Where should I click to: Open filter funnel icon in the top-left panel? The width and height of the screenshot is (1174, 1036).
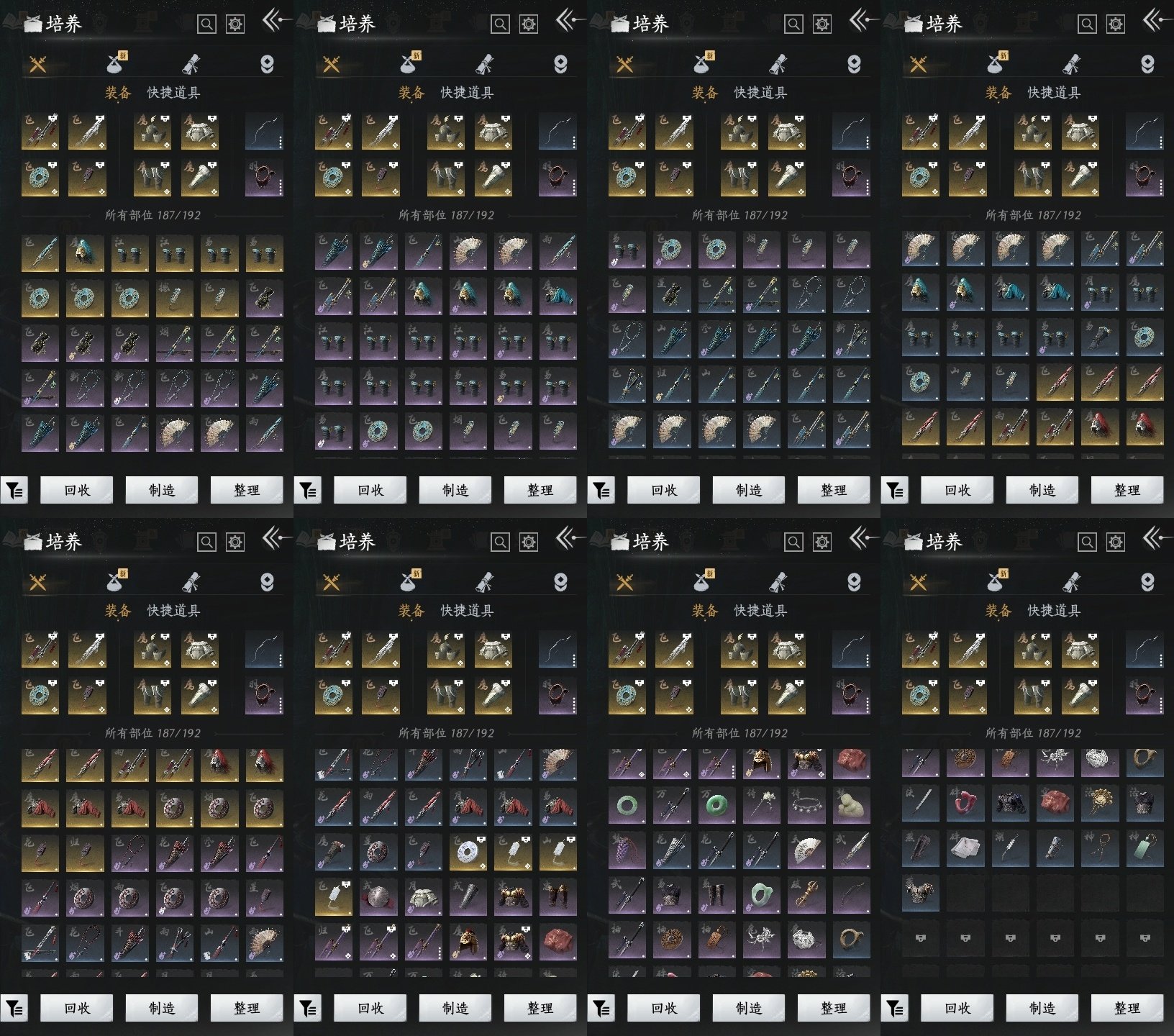click(x=14, y=491)
